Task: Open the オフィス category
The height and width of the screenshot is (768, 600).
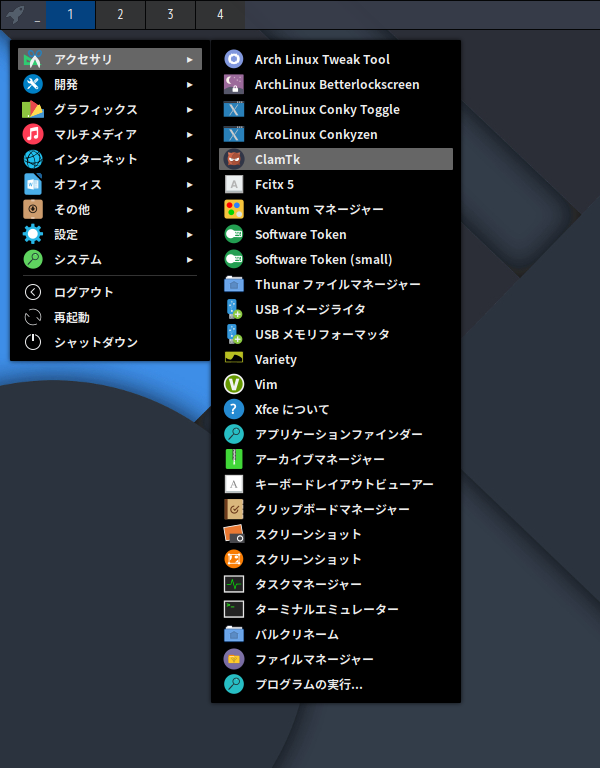Action: click(x=110, y=184)
